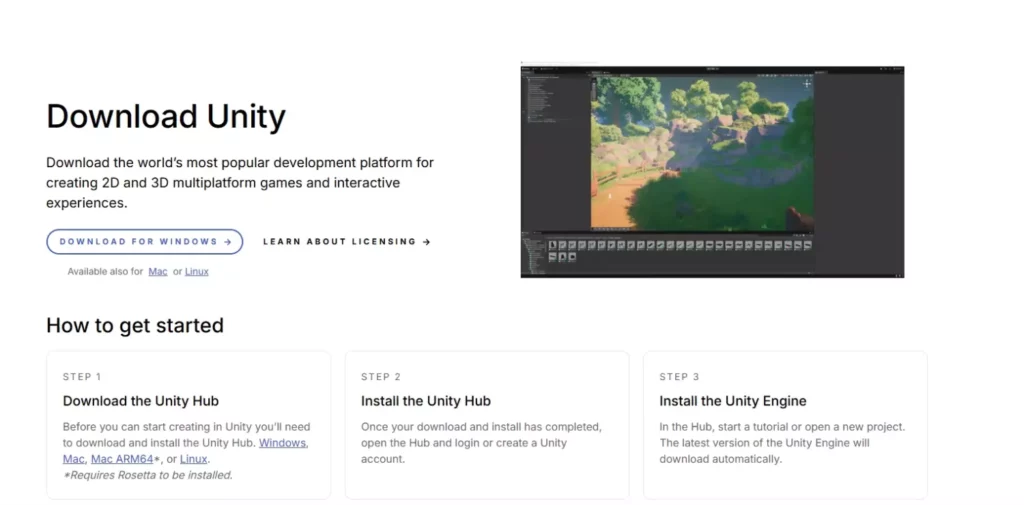
Task: Choose the Linux link under the download button
Action: point(197,271)
